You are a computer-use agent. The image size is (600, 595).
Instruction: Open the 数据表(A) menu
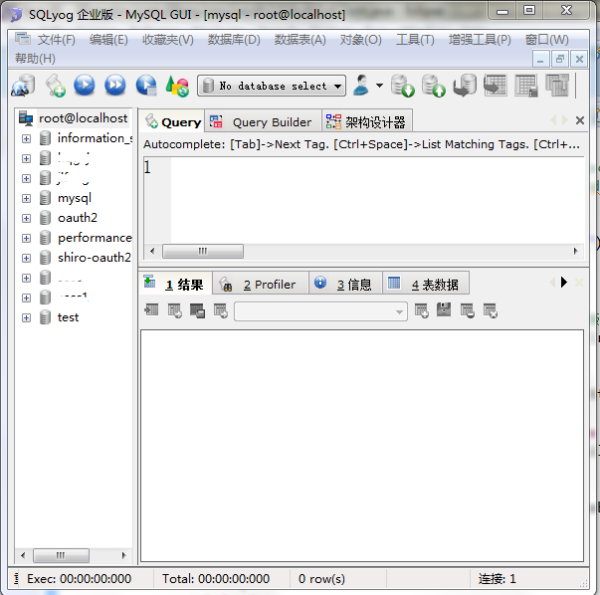coord(300,39)
